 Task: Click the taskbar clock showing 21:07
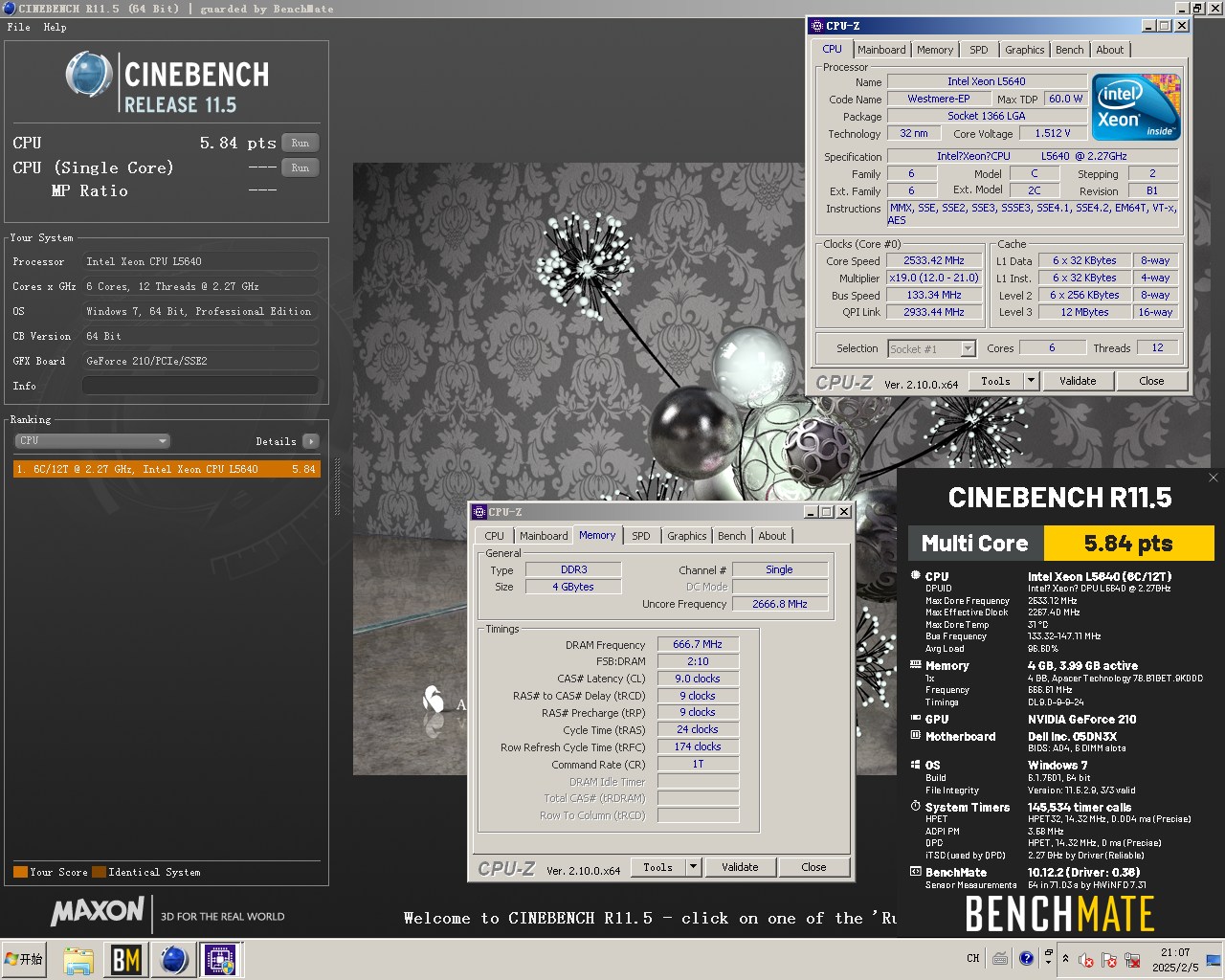[x=1175, y=959]
